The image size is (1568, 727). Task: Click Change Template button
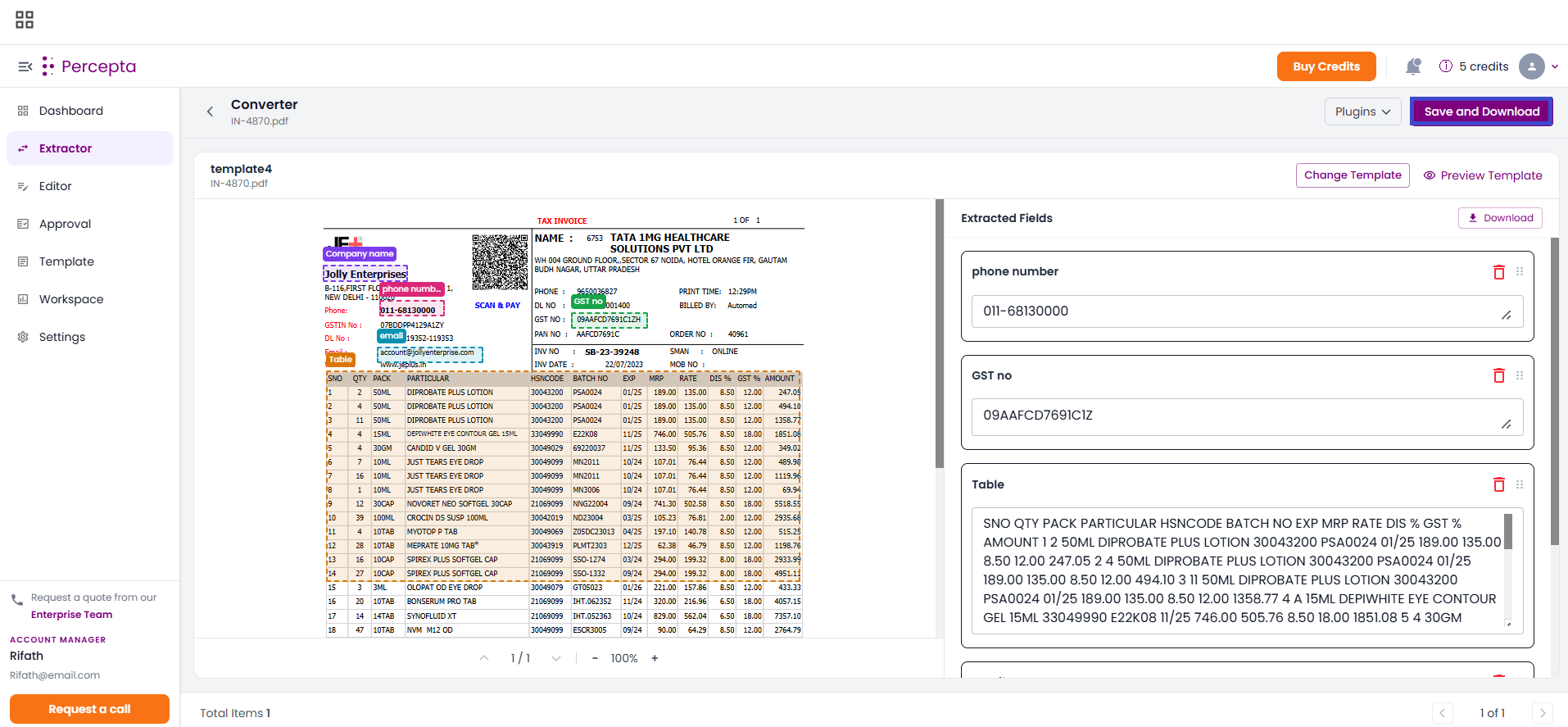[1353, 175]
